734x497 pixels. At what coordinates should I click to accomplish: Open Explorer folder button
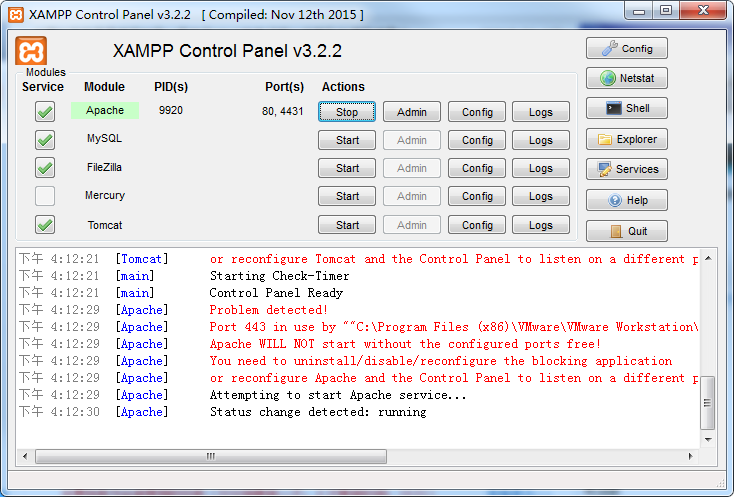point(627,139)
